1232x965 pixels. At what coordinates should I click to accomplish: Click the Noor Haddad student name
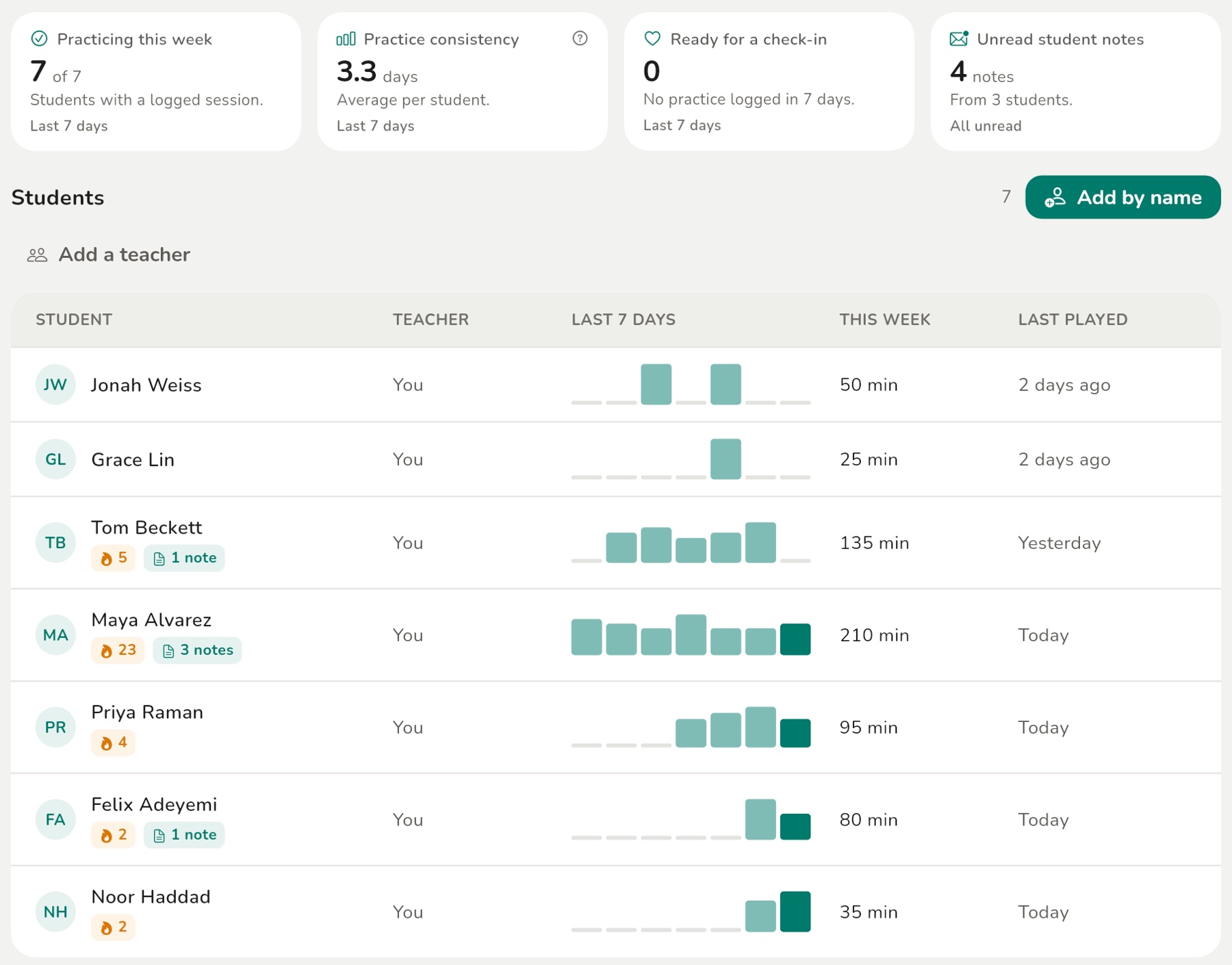click(x=151, y=897)
